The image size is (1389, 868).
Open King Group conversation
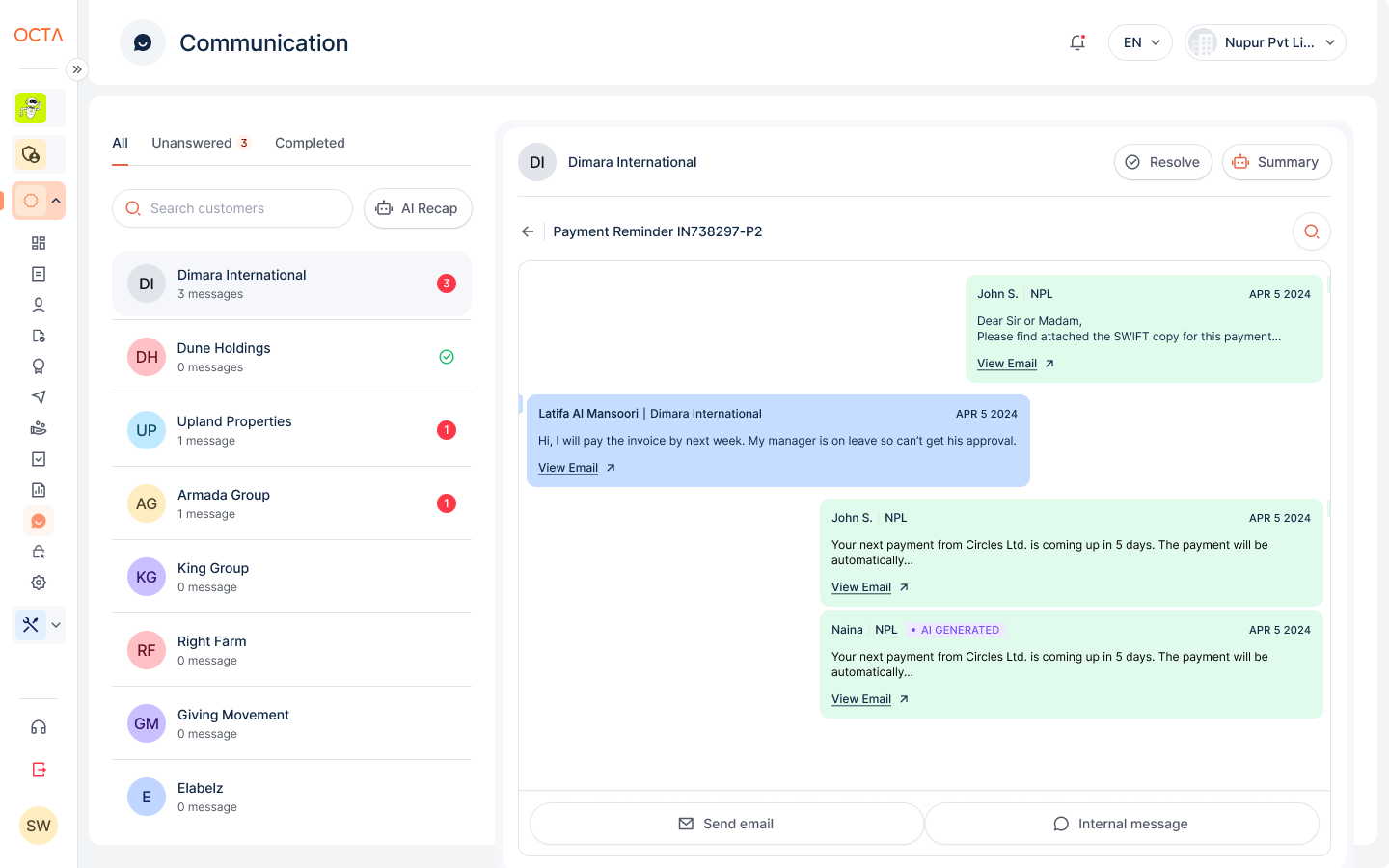(291, 577)
